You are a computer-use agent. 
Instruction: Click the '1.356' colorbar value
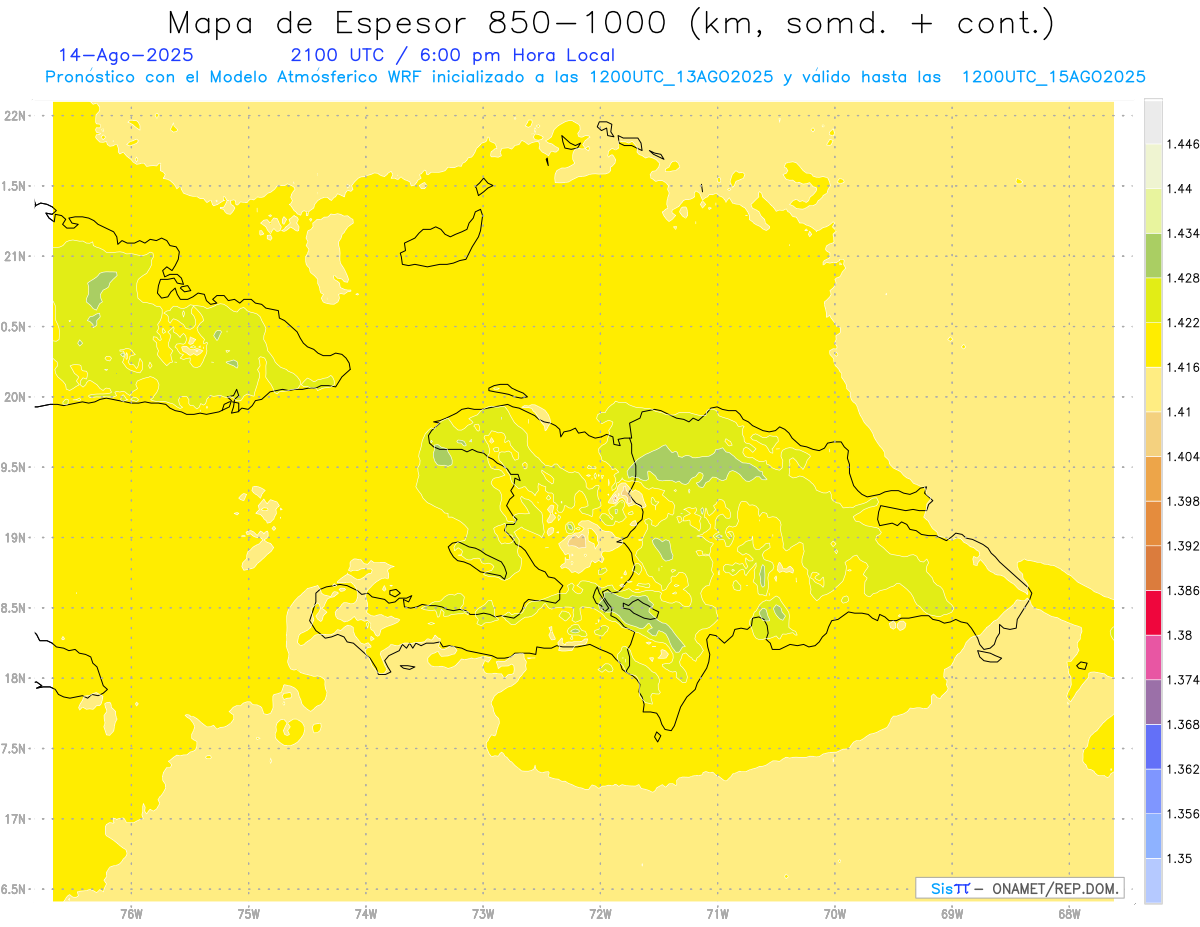[1182, 814]
